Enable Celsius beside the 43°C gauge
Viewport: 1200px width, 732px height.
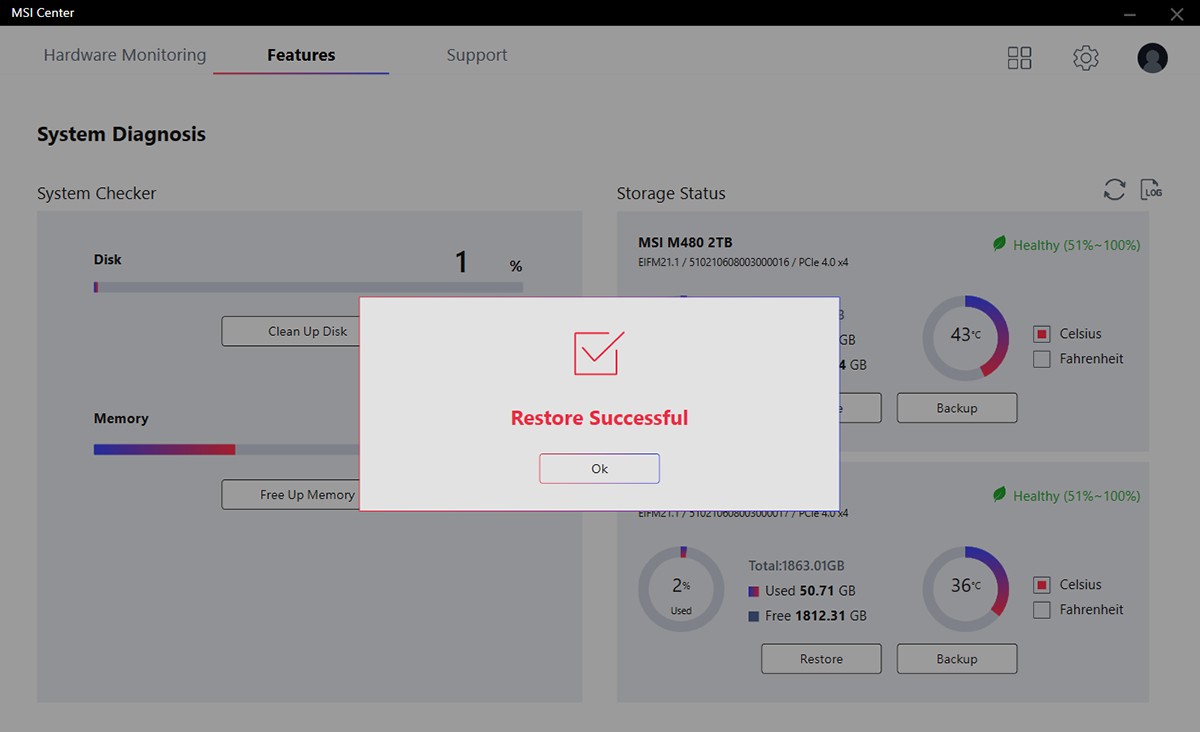click(1041, 334)
